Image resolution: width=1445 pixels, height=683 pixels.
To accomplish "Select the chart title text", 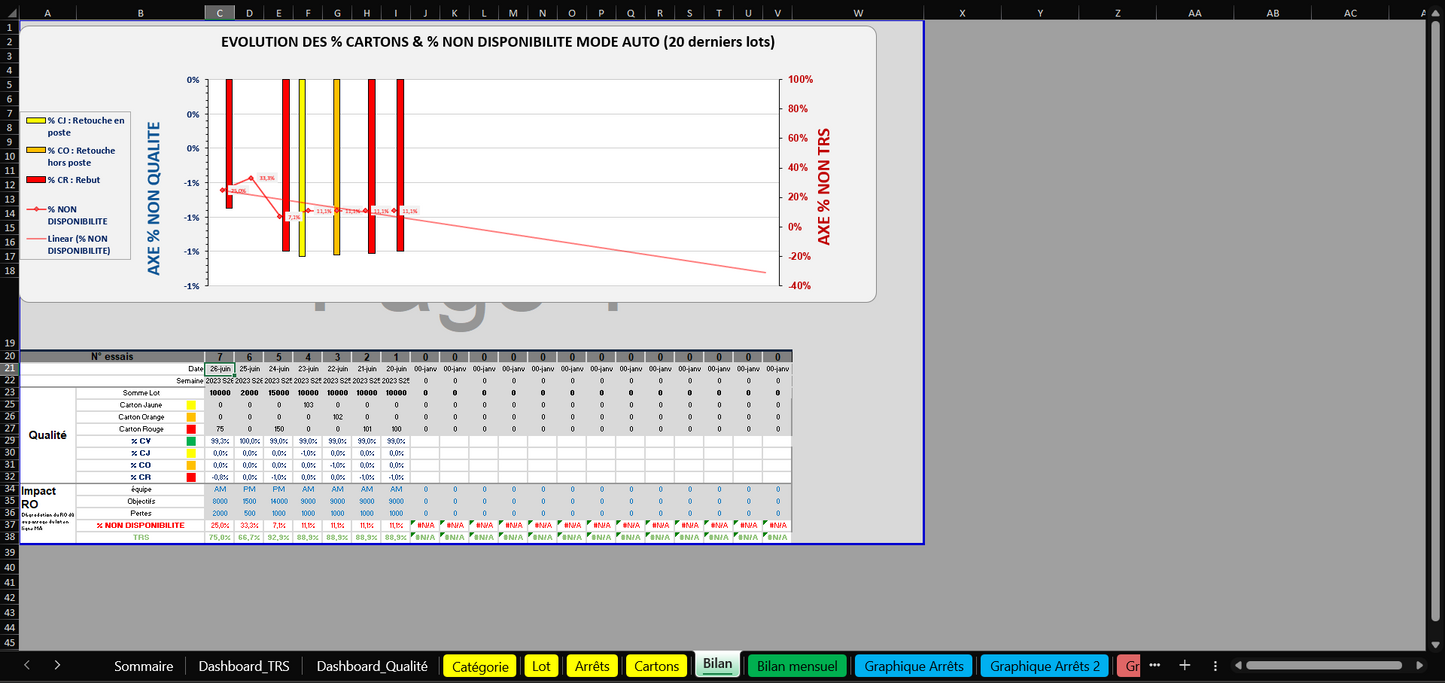I will [x=497, y=42].
